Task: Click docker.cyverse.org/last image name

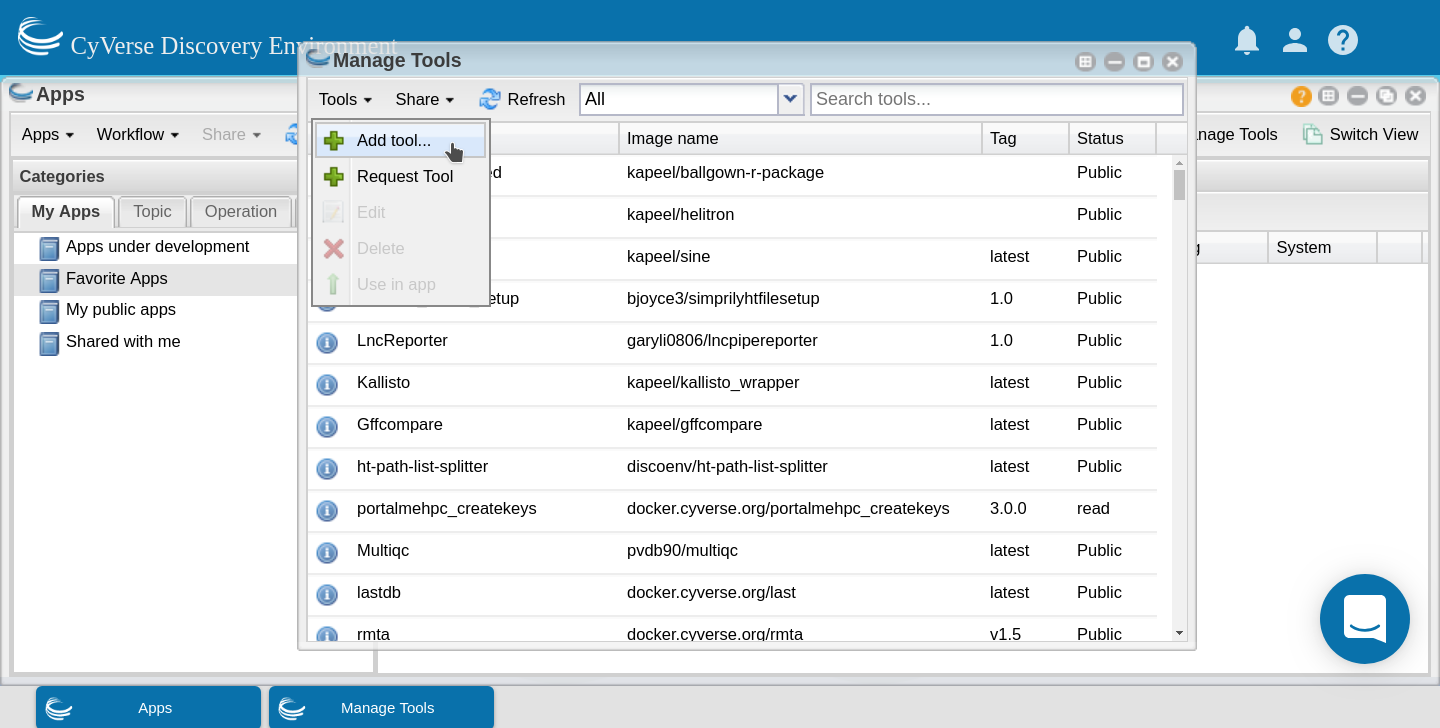Action: tap(711, 592)
